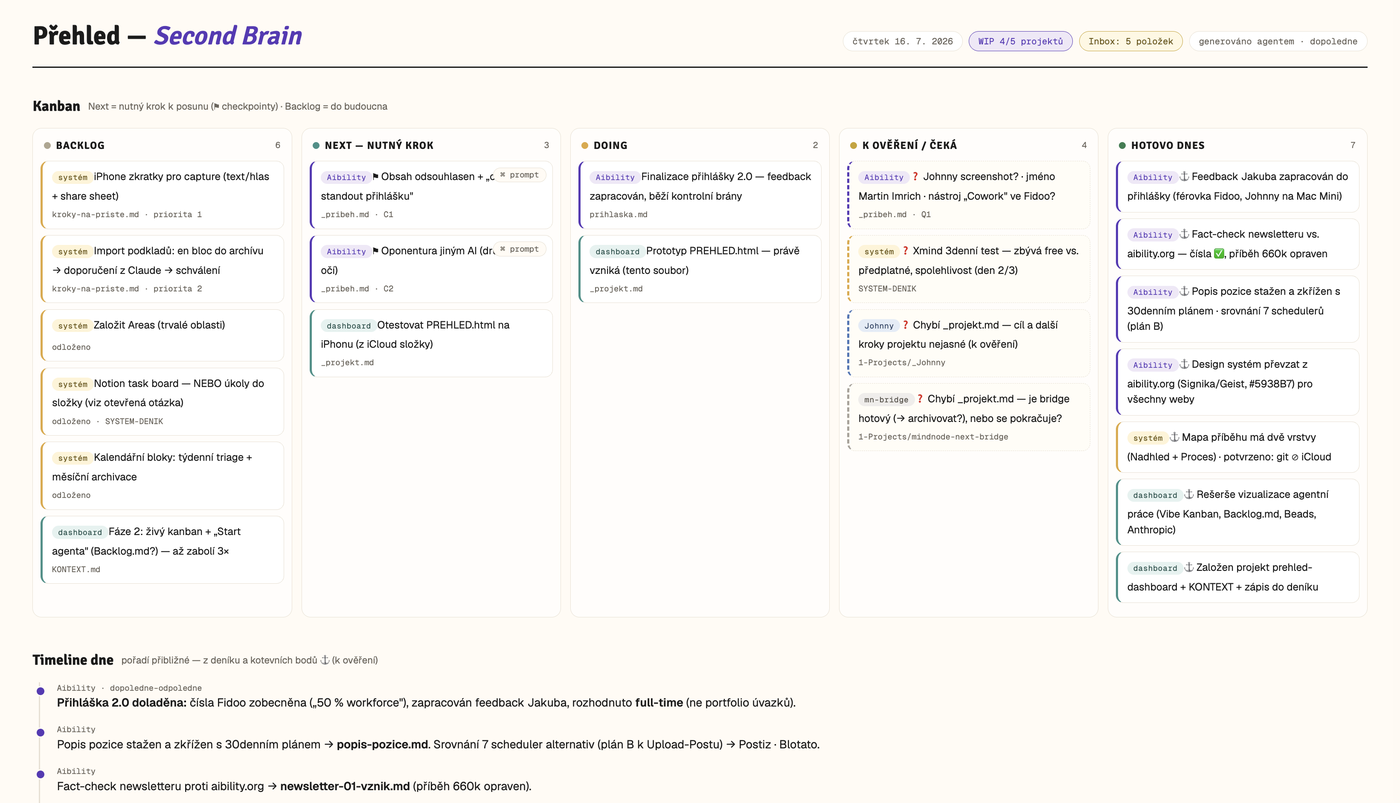Open the prompt button on the Obsah odsouhlasen card
The width and height of the screenshot is (1400, 803).
(519, 175)
